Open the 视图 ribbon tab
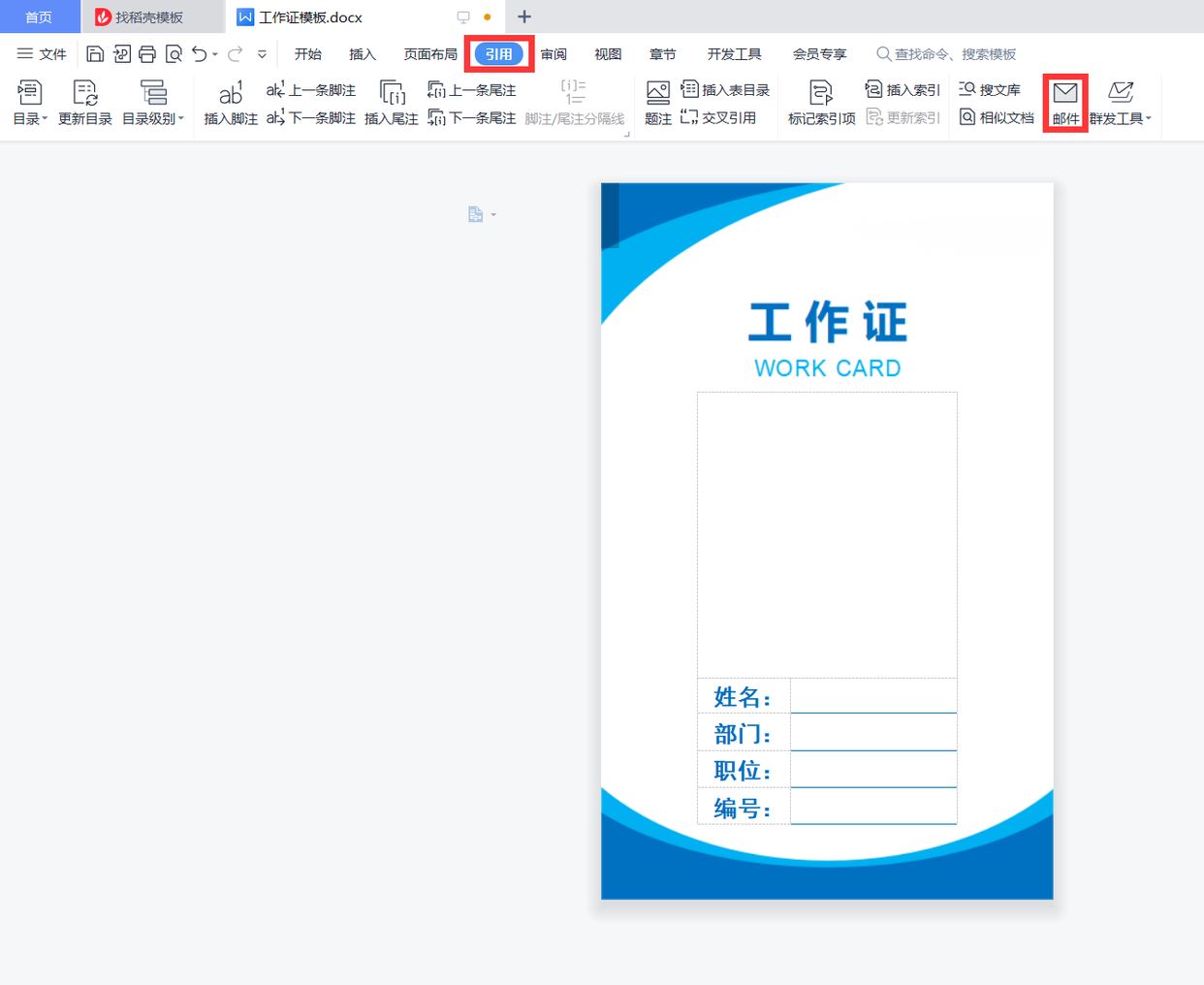1204x985 pixels. point(609,54)
